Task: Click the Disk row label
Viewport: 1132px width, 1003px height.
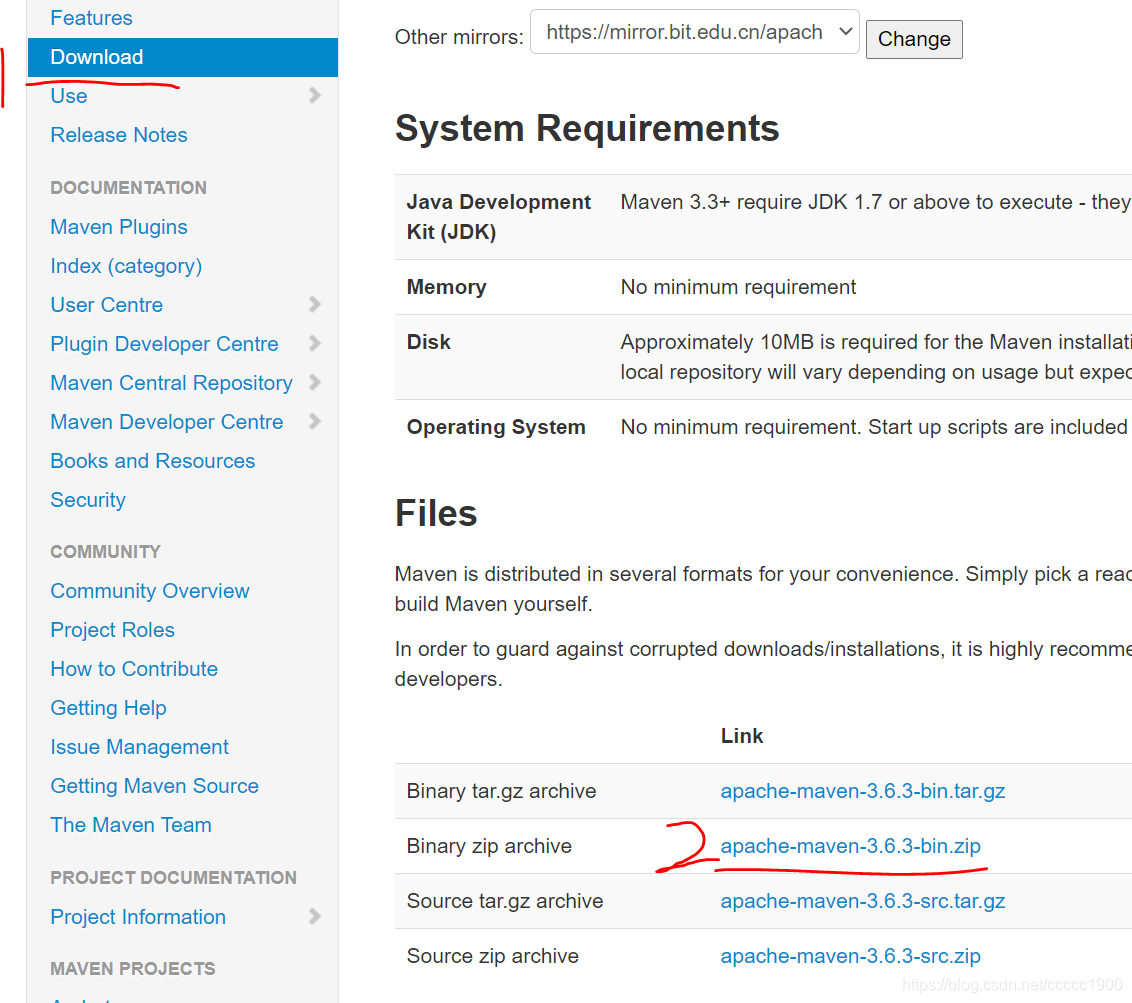Action: pos(428,342)
